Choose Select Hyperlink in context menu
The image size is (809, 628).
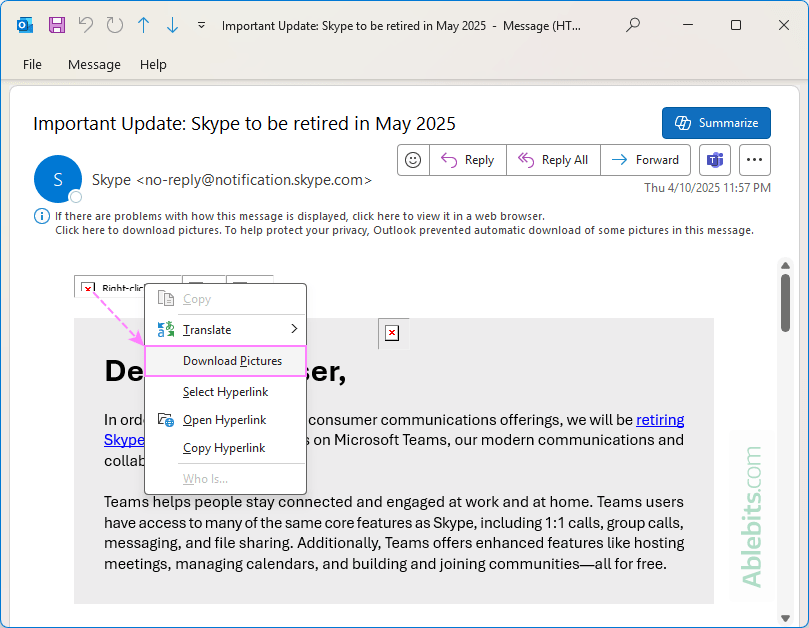[x=225, y=392]
